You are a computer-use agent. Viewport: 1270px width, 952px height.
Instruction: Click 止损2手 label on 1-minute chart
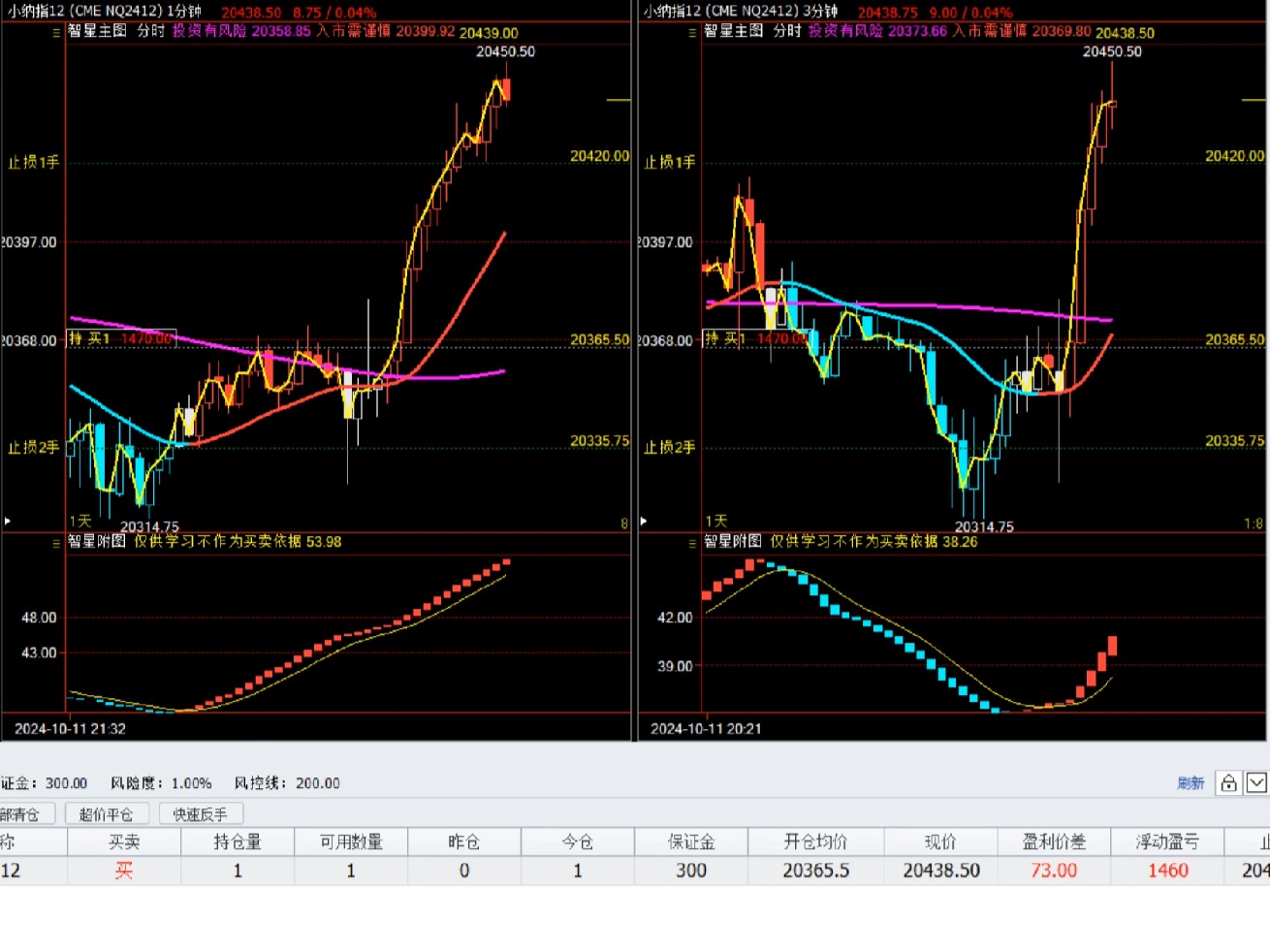(34, 447)
